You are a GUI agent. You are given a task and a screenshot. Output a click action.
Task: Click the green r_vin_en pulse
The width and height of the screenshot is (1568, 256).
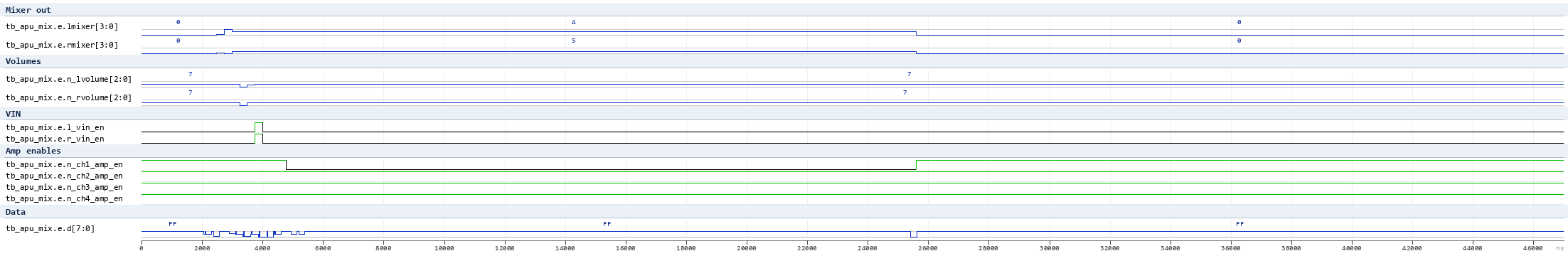pyautogui.click(x=259, y=139)
